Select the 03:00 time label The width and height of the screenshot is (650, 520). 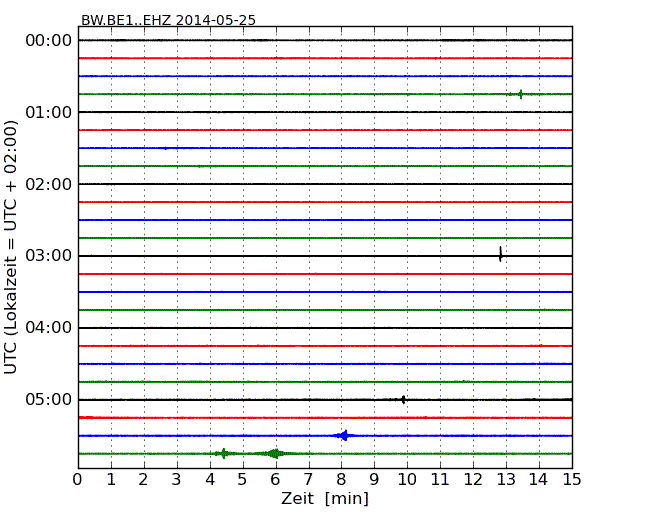coord(49,256)
